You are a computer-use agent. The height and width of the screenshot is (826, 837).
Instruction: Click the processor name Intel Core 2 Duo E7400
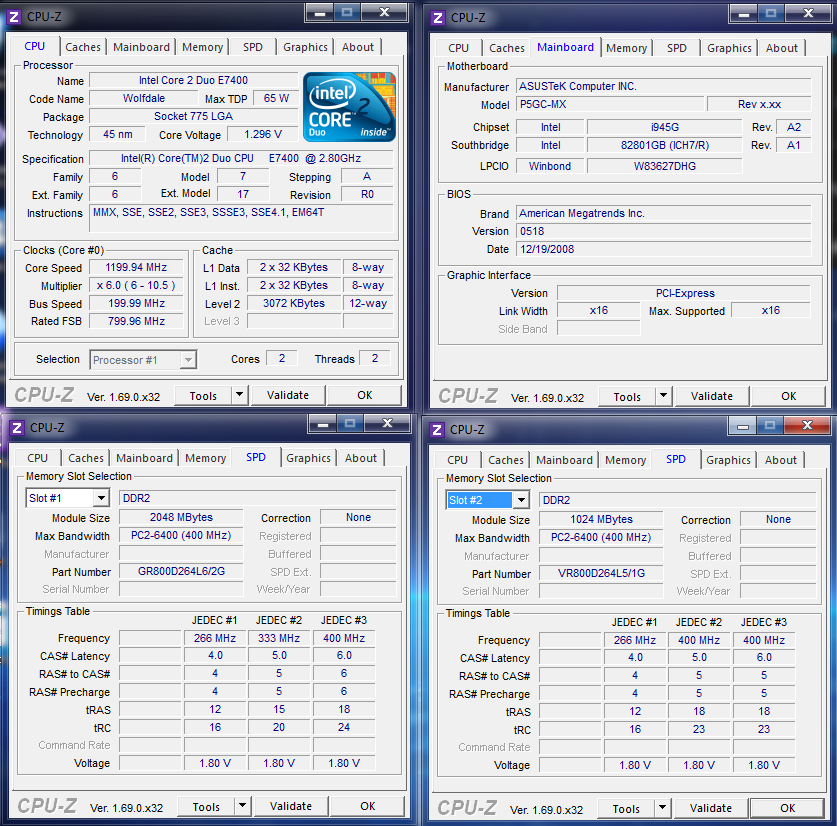[193, 80]
